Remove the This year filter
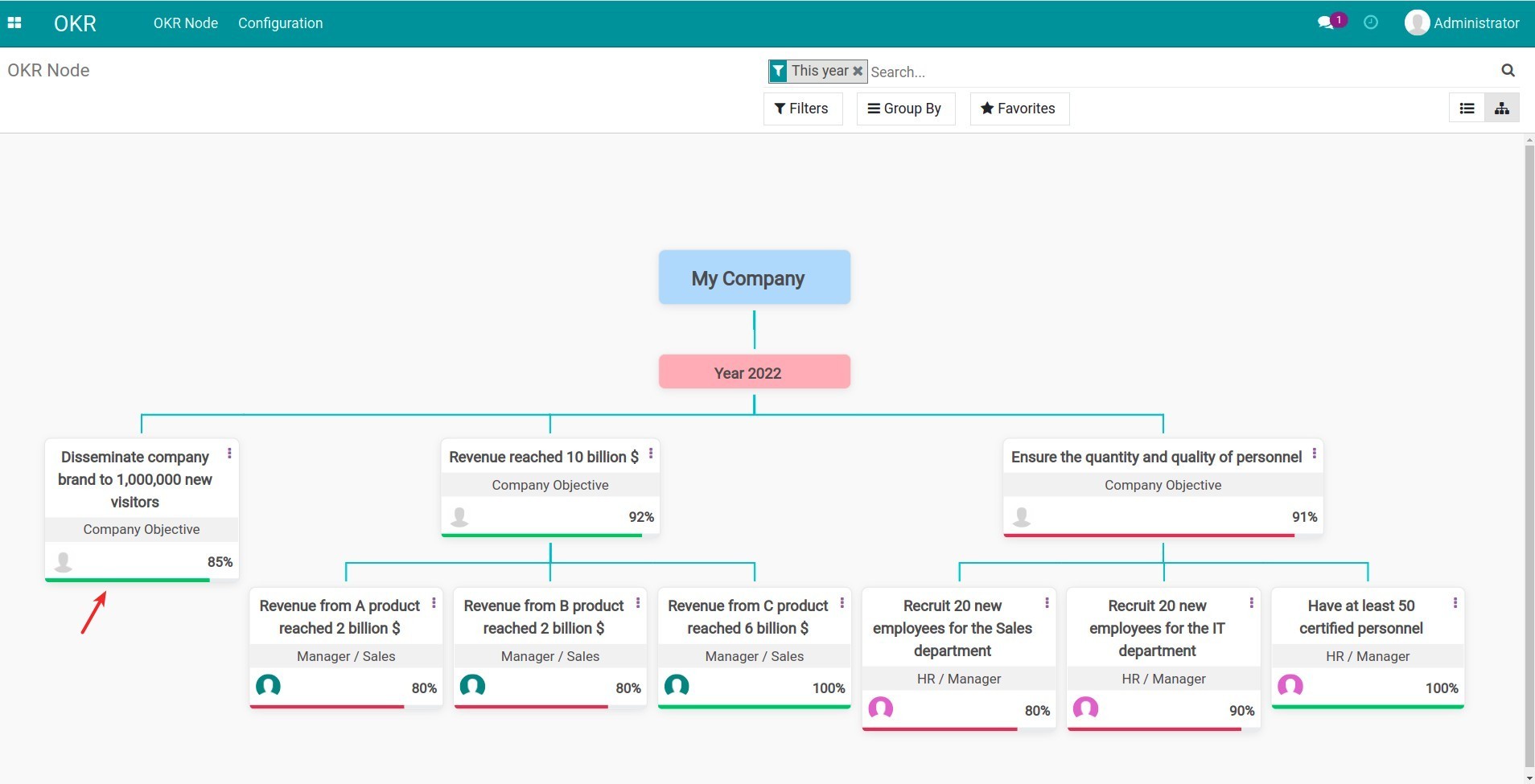This screenshot has width=1535, height=784. point(857,71)
